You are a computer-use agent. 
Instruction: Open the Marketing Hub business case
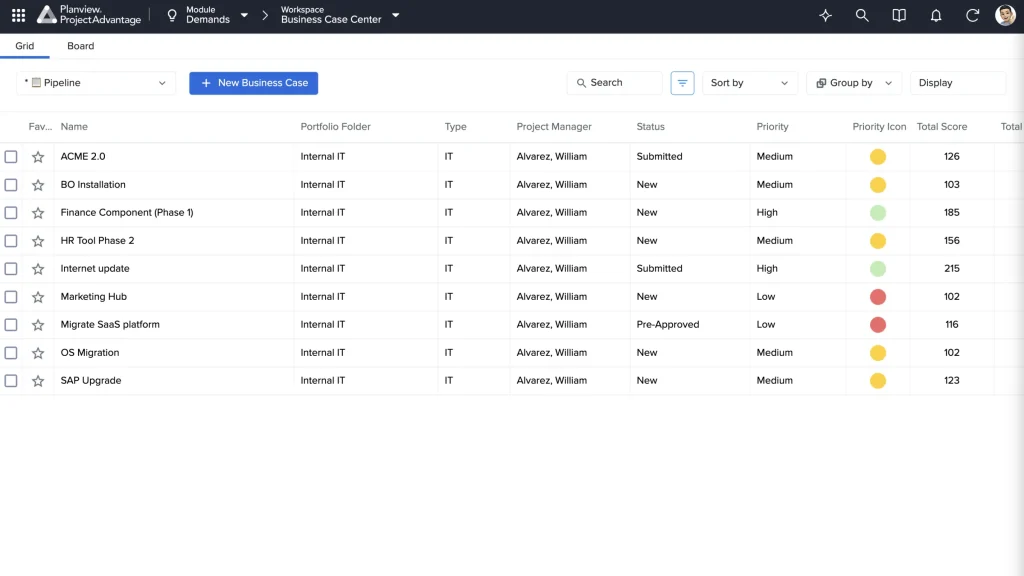coord(93,296)
